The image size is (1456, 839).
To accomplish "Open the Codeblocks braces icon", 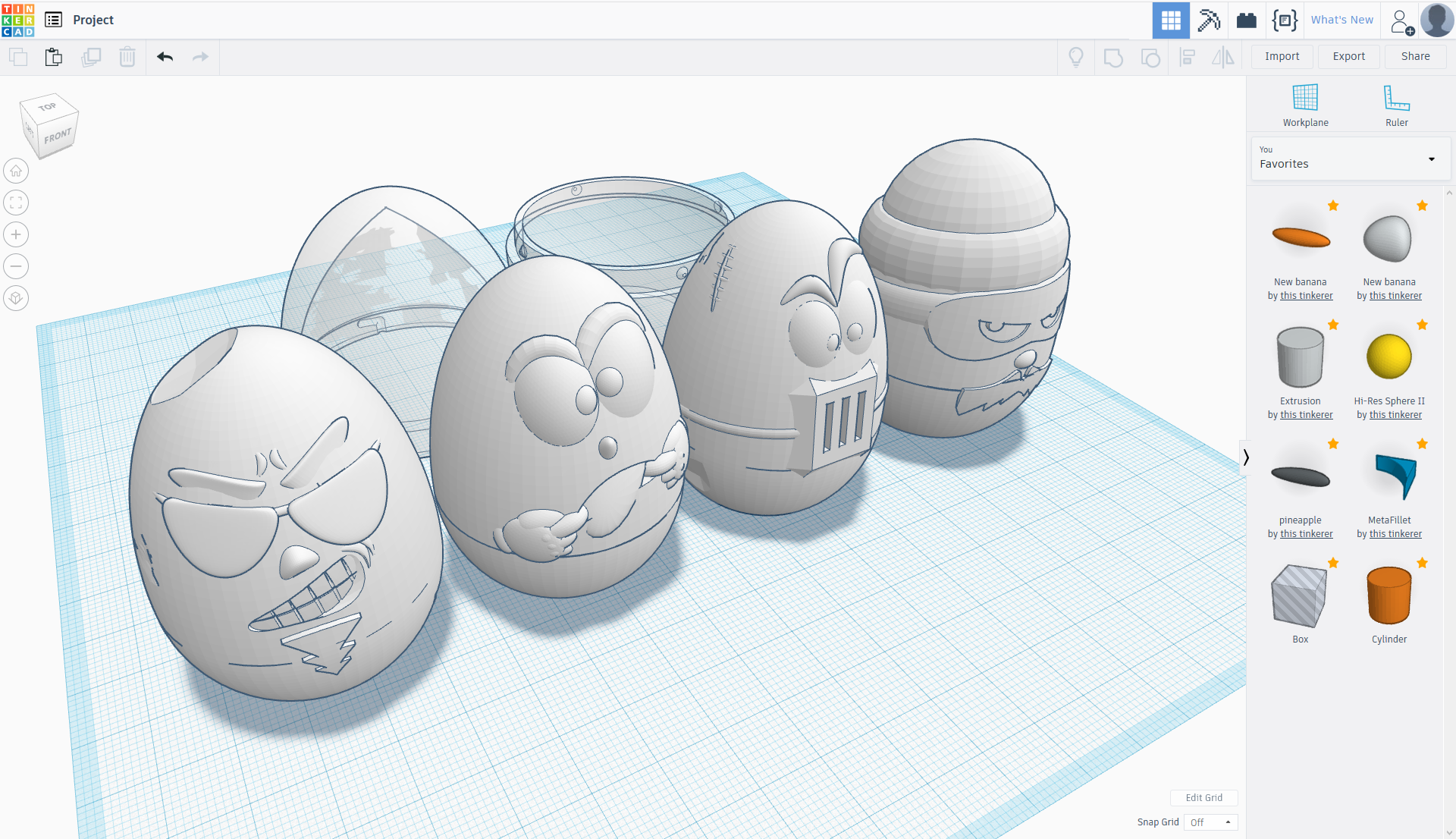I will coord(1285,20).
